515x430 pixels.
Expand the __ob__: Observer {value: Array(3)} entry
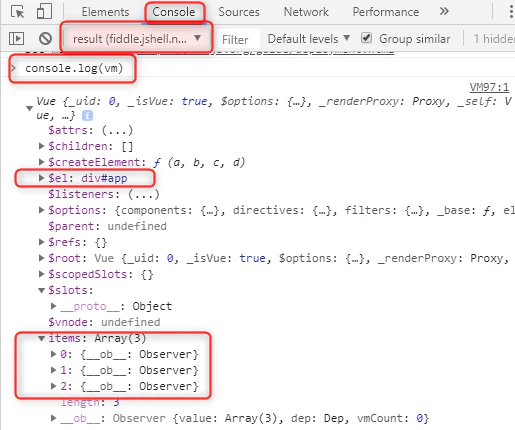click(53, 418)
